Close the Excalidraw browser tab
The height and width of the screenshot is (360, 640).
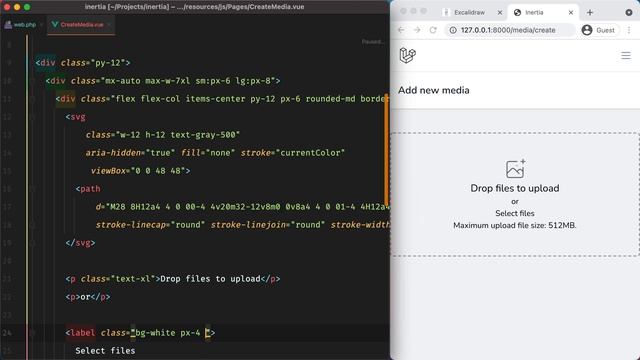click(500, 13)
